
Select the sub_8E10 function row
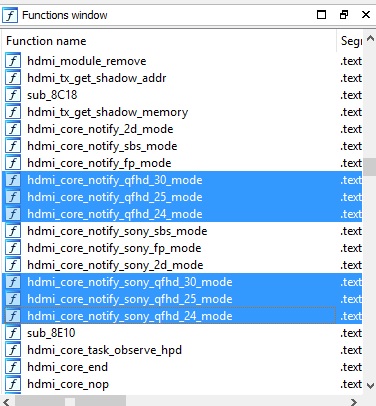pos(182,333)
